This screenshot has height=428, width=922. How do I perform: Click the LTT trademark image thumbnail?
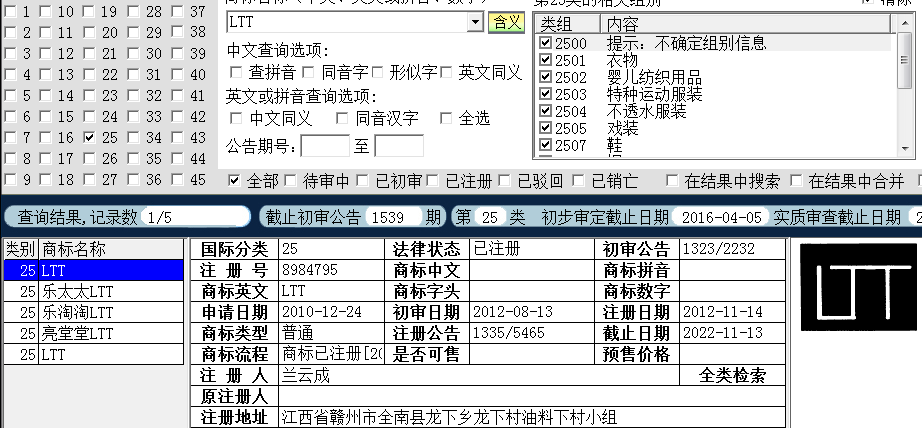click(859, 288)
